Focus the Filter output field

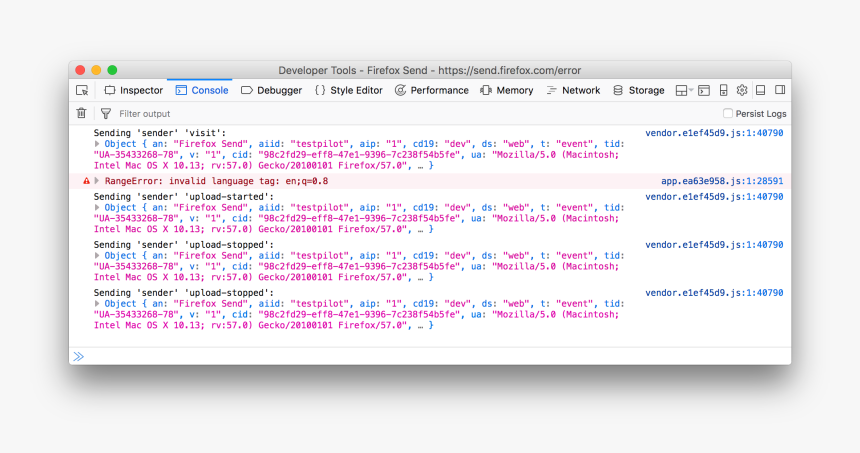point(417,114)
